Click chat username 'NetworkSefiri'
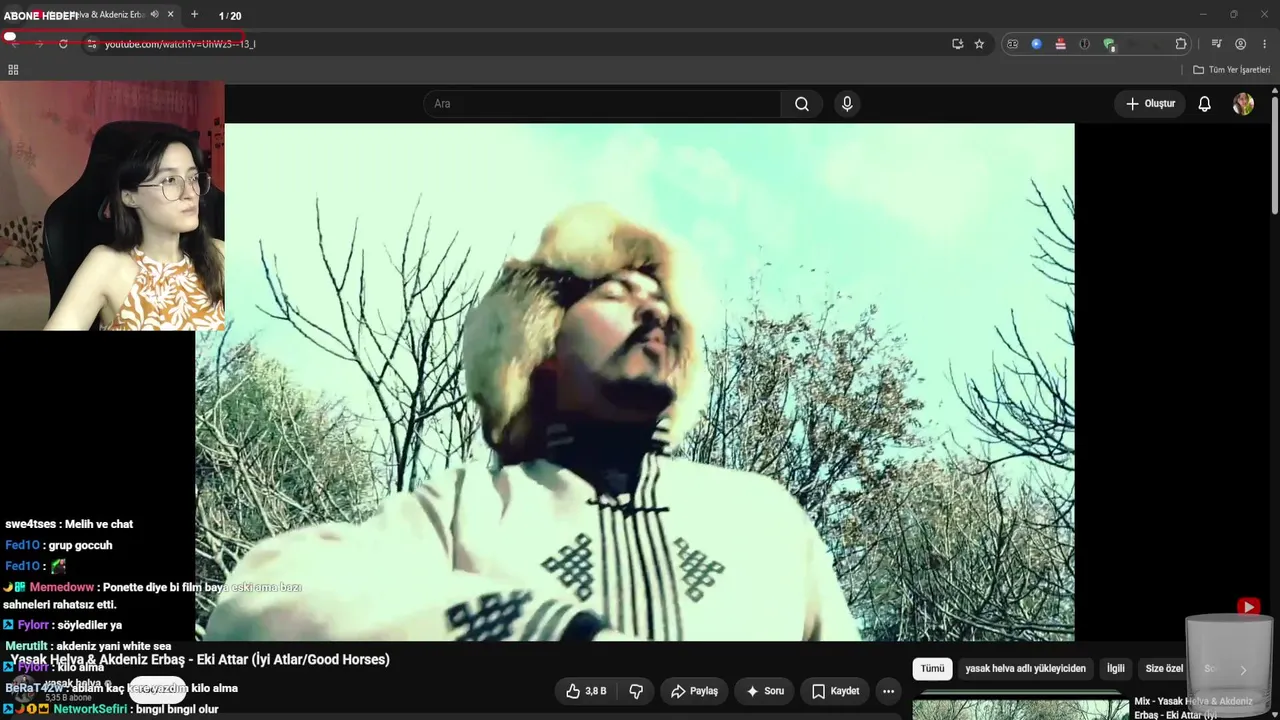Image resolution: width=1280 pixels, height=720 pixels. (x=90, y=709)
